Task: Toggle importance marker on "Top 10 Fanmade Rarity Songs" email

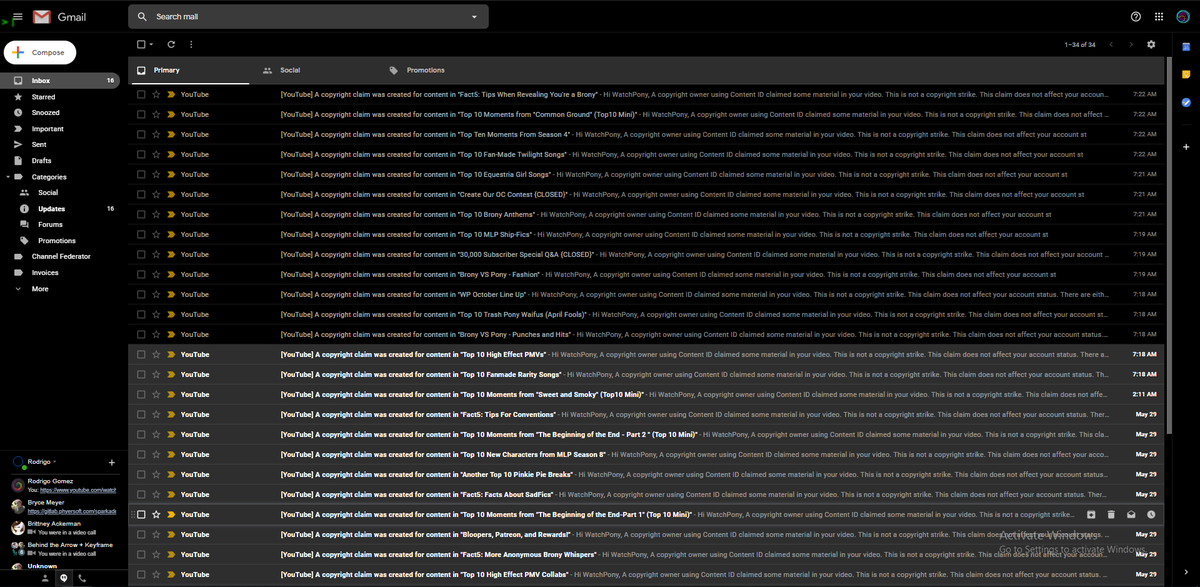Action: [171, 374]
